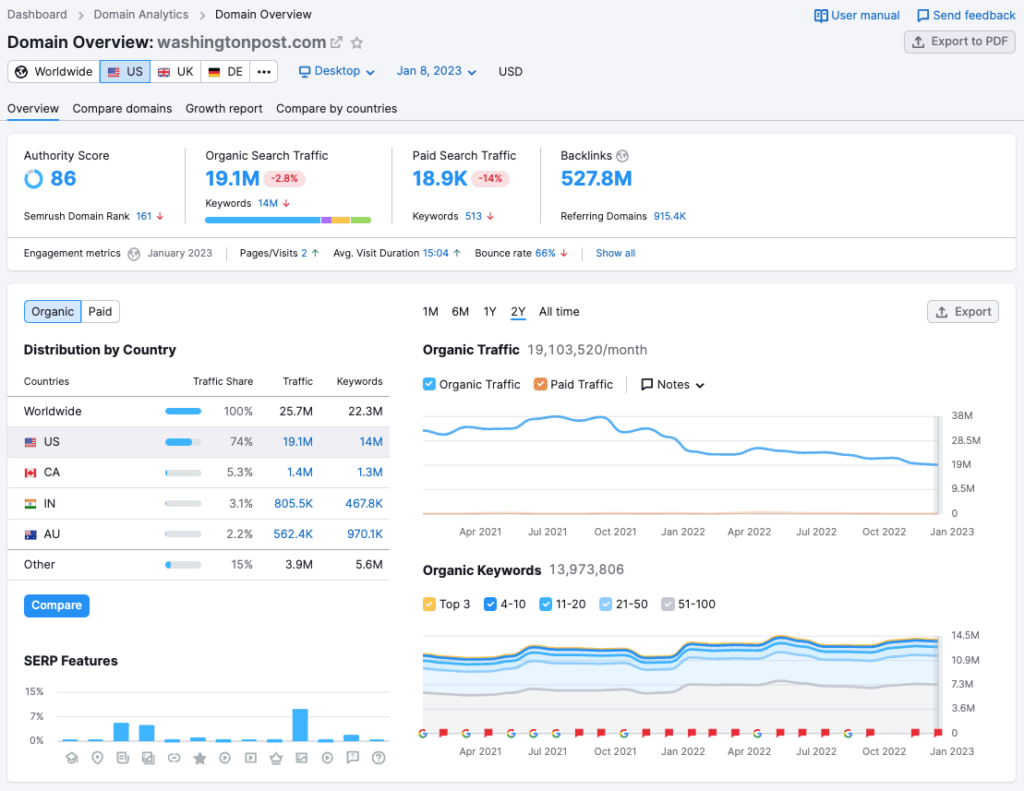Toggle the Paid Traffic checkbox
This screenshot has height=791, width=1024.
point(540,384)
